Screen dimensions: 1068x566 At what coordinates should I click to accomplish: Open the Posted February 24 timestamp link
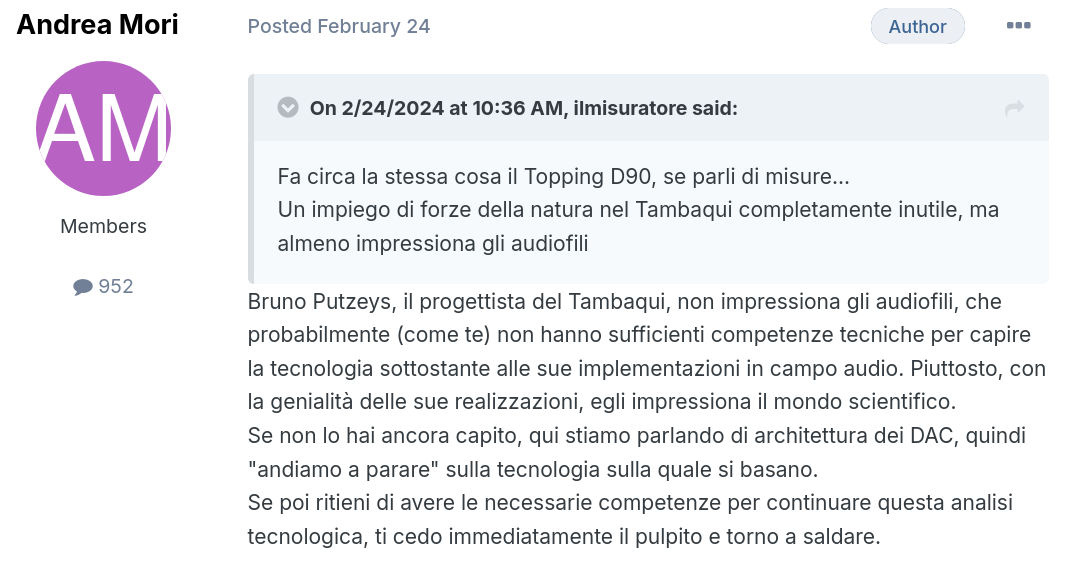click(339, 26)
